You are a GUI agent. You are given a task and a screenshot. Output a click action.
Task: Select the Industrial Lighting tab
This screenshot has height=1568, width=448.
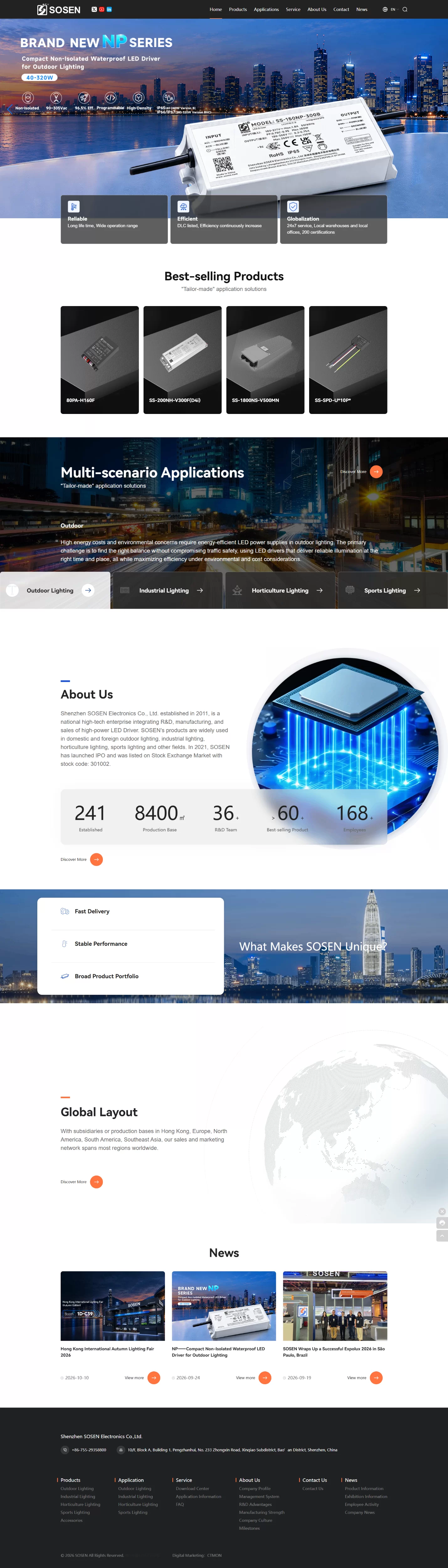(167, 591)
